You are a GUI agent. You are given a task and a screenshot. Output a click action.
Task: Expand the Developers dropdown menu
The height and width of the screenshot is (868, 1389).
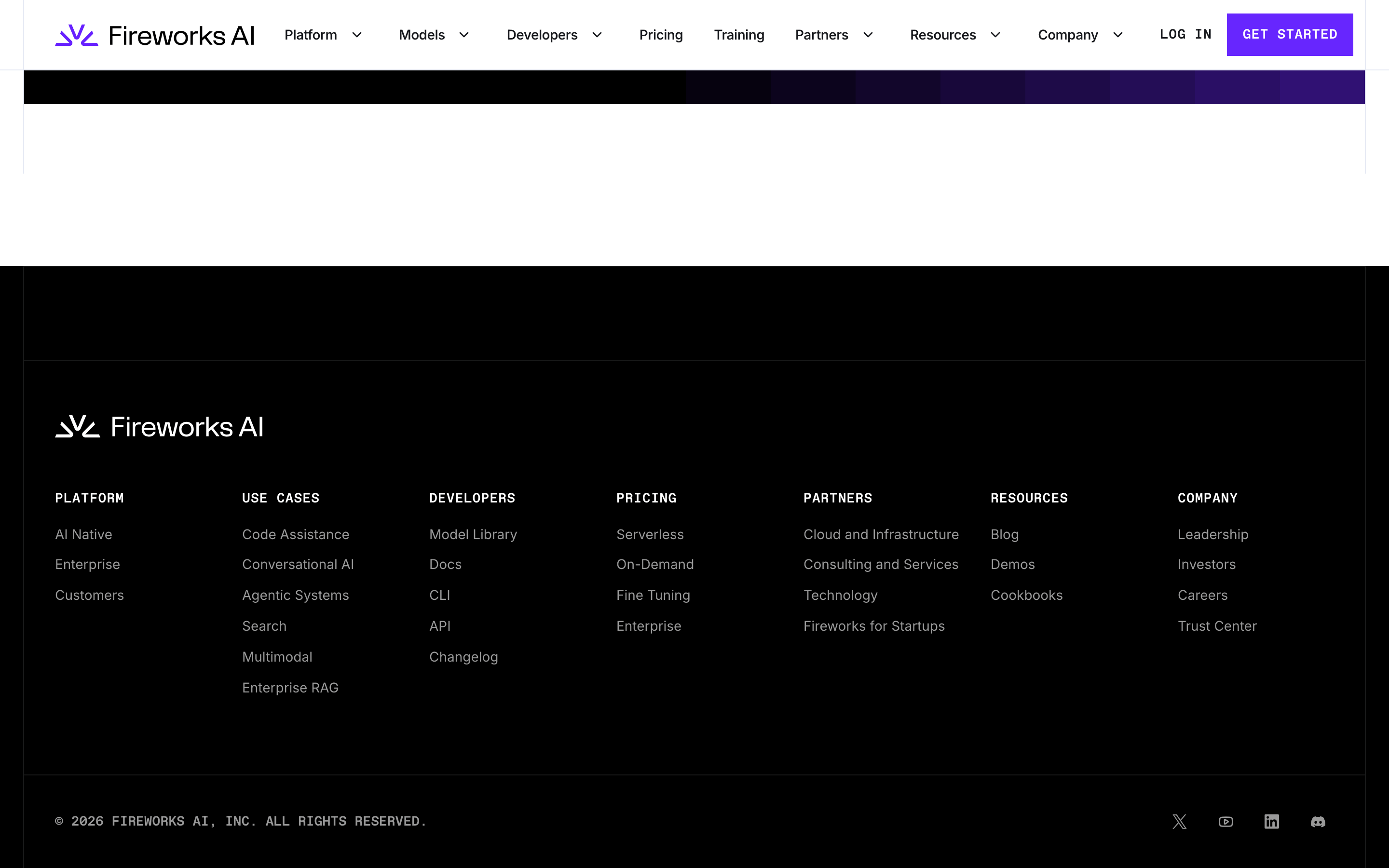555,35
